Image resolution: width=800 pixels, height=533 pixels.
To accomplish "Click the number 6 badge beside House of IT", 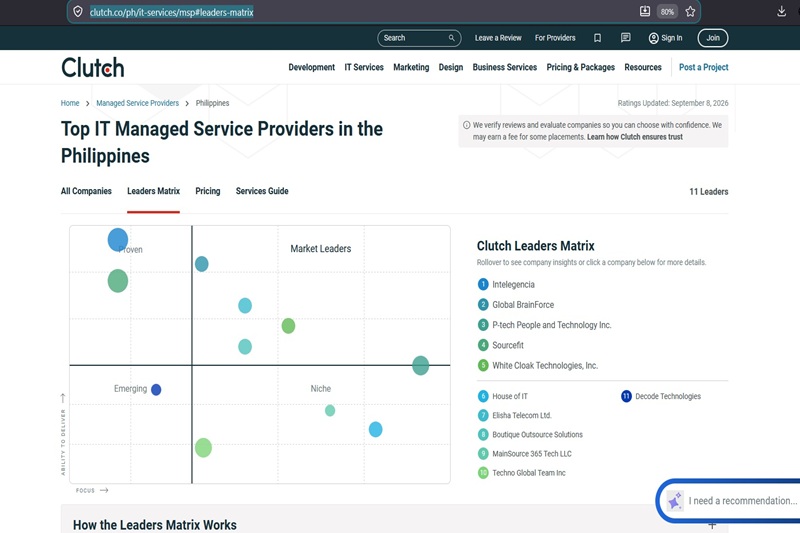I will (x=483, y=396).
